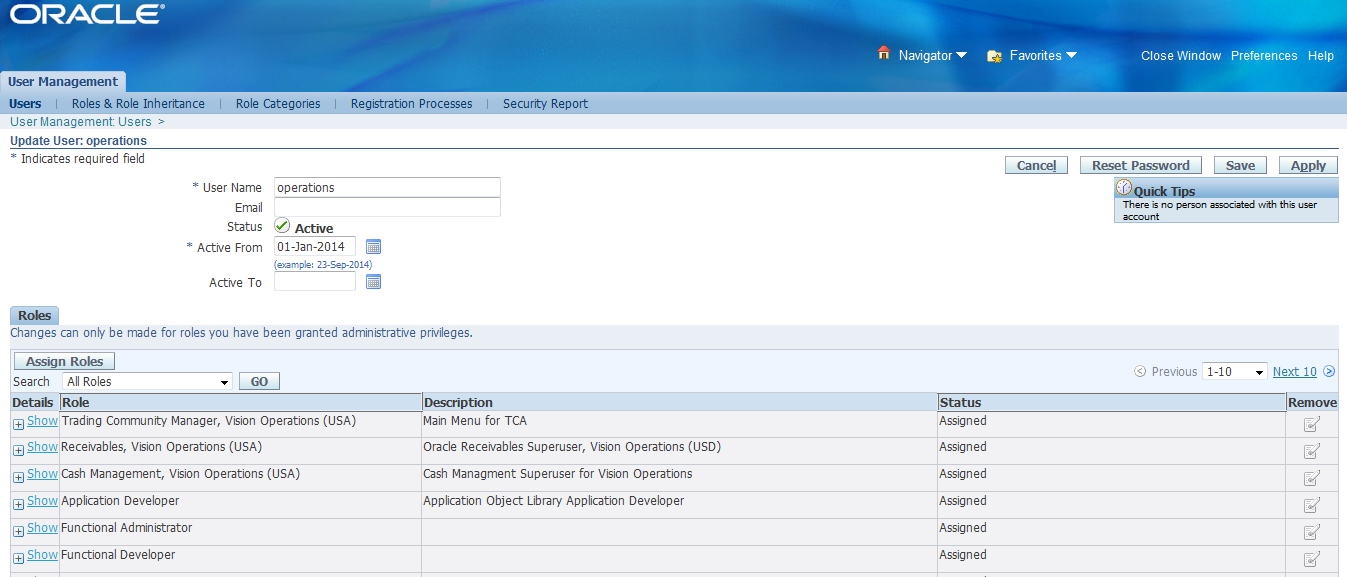Click the Remove icon for Application Developer
The image size is (1347, 577).
coord(1311,505)
